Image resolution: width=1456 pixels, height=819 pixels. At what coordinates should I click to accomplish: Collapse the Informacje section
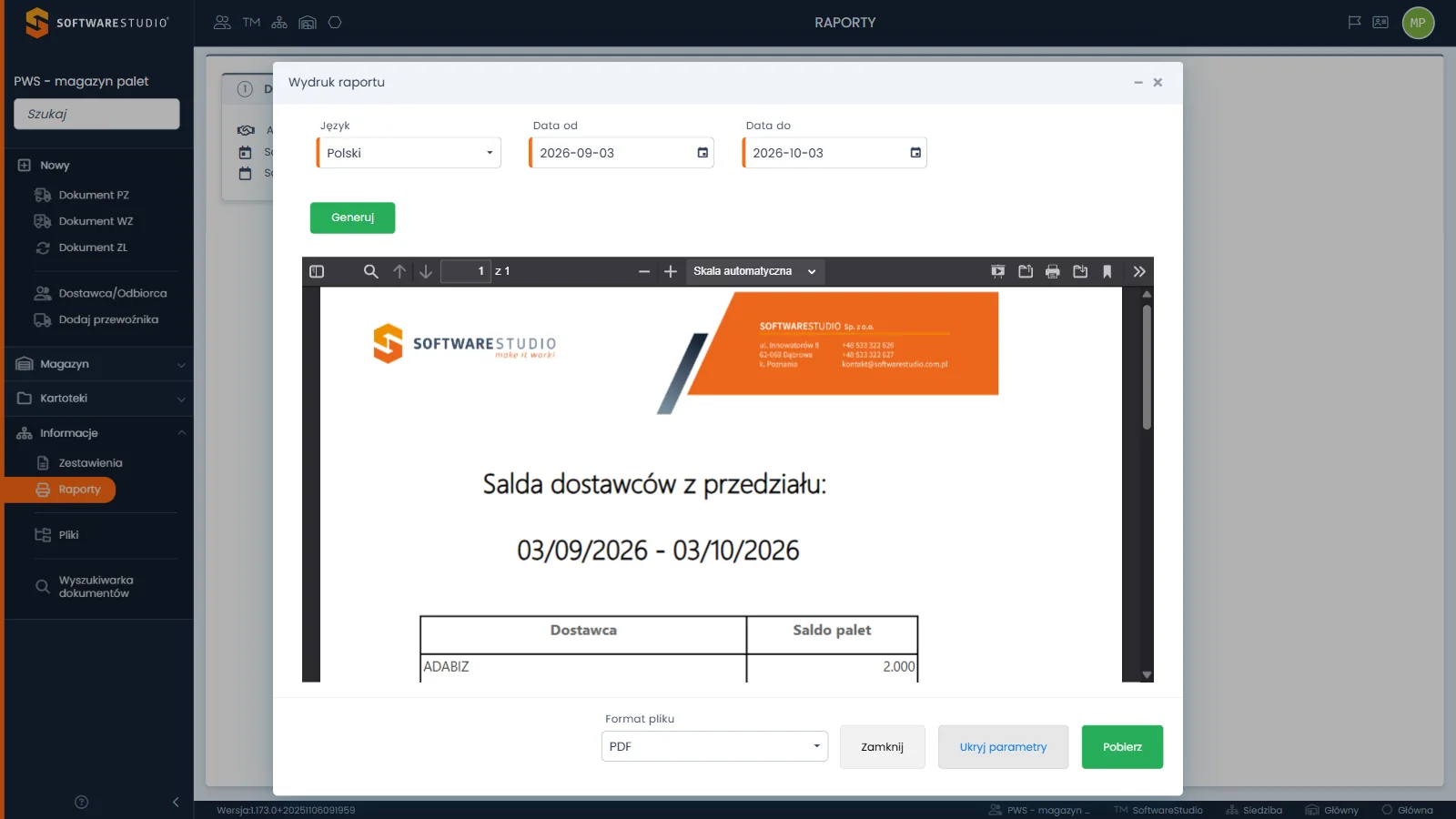click(98, 433)
